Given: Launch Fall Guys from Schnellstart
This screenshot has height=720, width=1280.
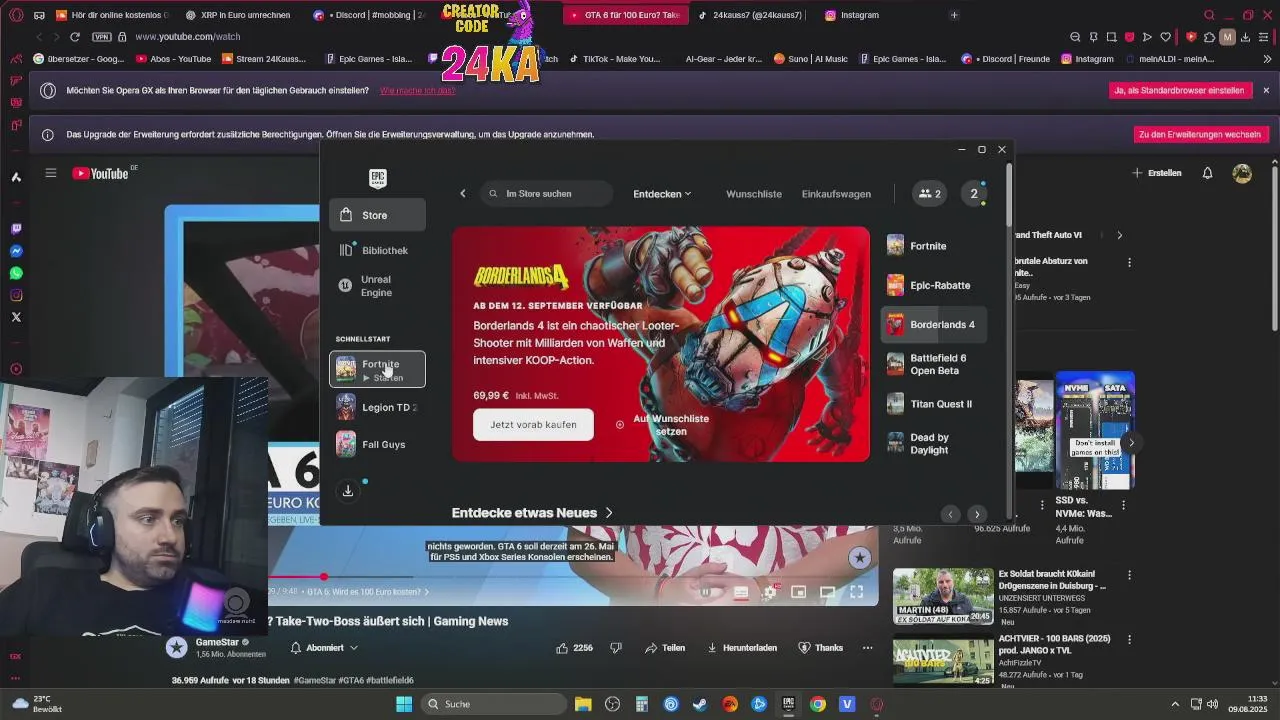Looking at the screenshot, I should pyautogui.click(x=377, y=444).
